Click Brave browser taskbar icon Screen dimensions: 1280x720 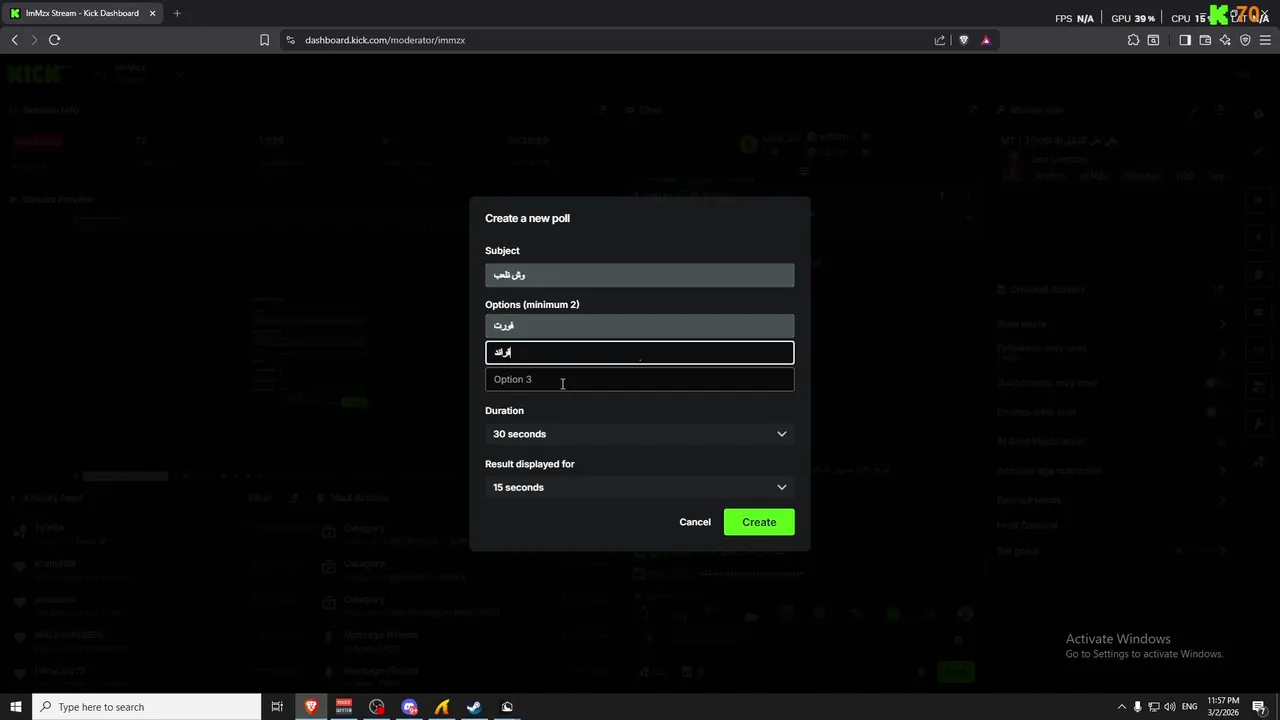311,707
